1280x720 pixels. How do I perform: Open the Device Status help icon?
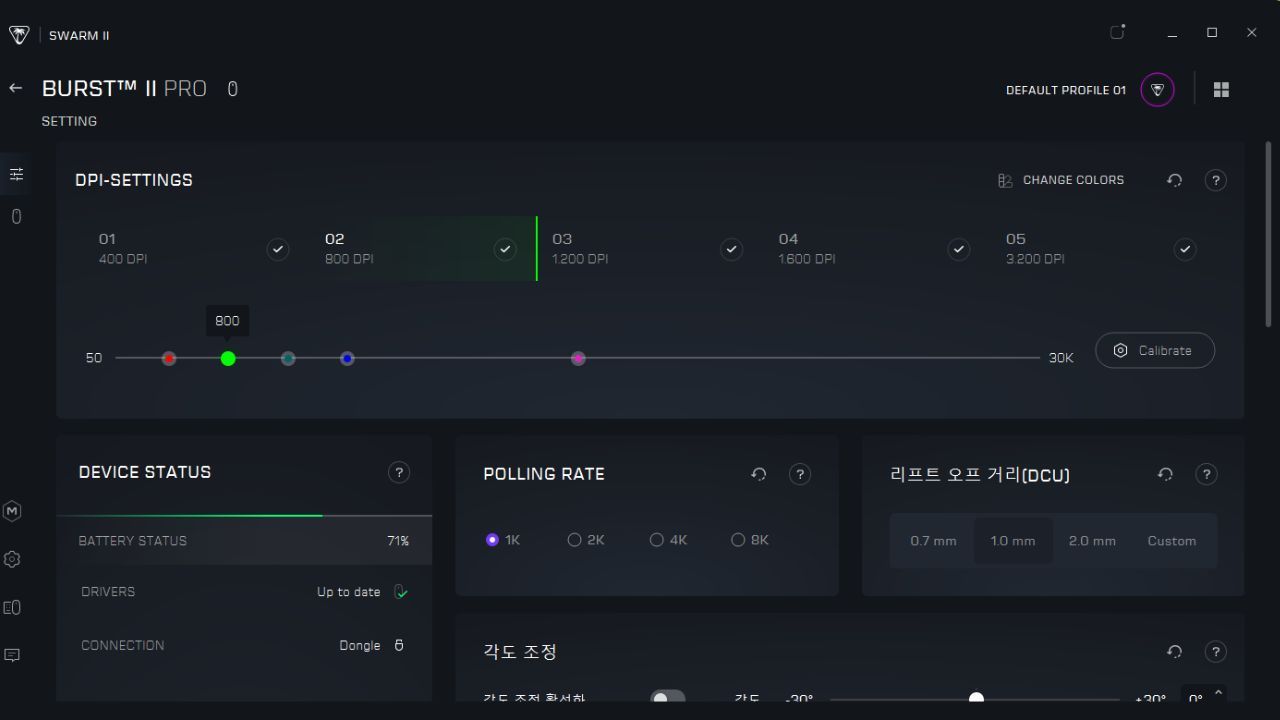pos(399,473)
